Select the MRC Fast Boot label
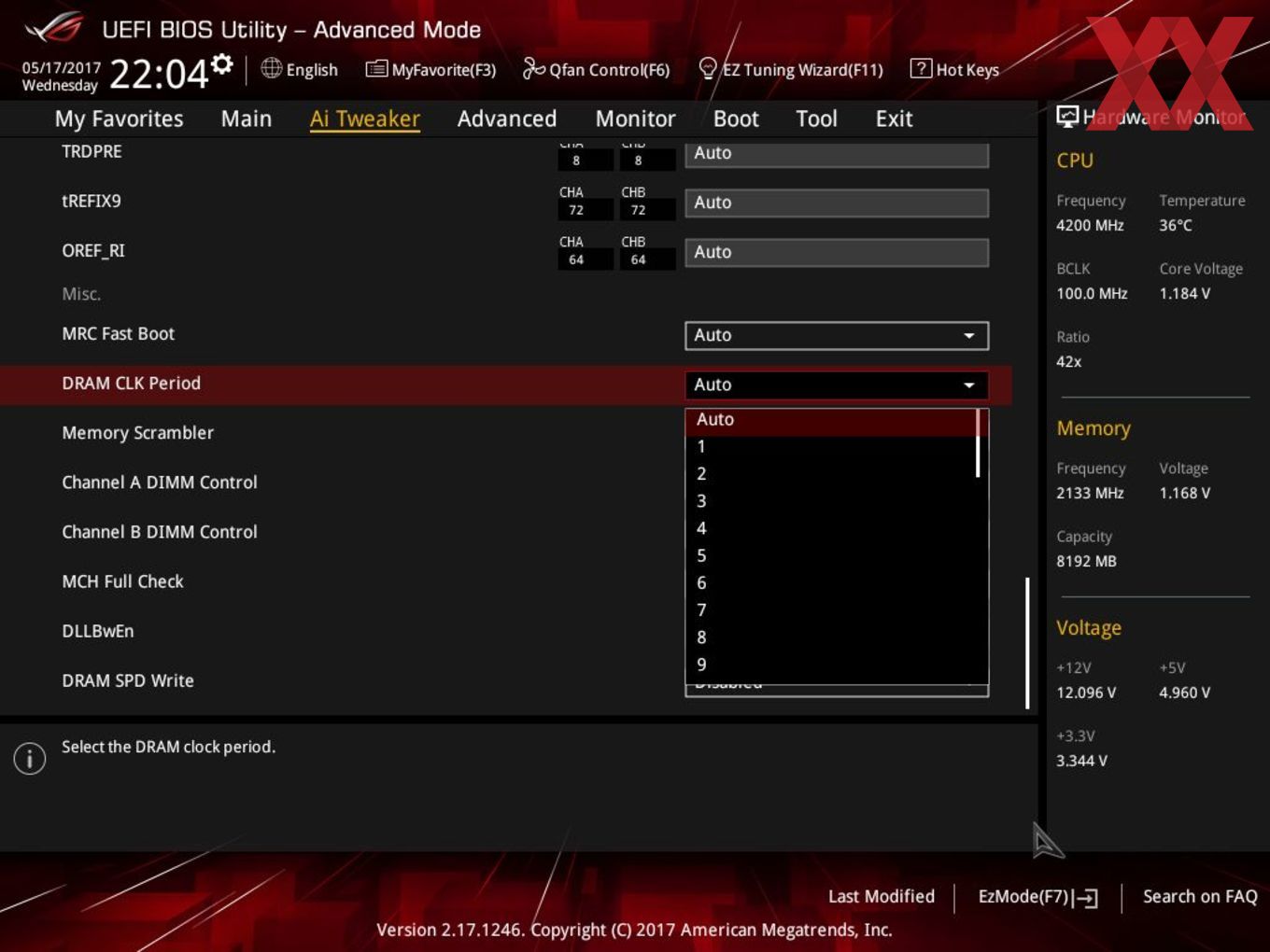Image resolution: width=1270 pixels, height=952 pixels. click(119, 334)
